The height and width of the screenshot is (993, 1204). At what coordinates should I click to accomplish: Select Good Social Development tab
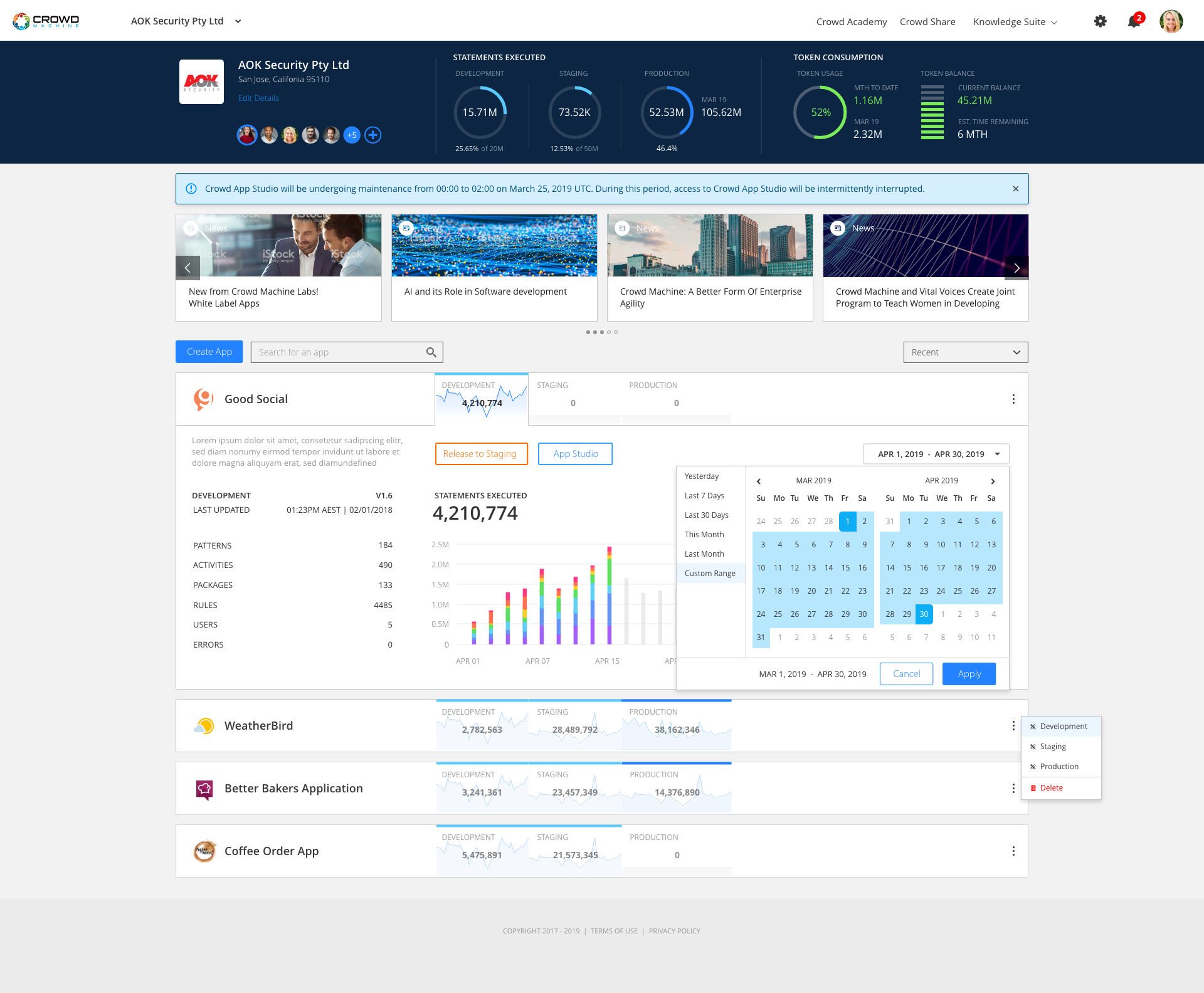click(482, 399)
